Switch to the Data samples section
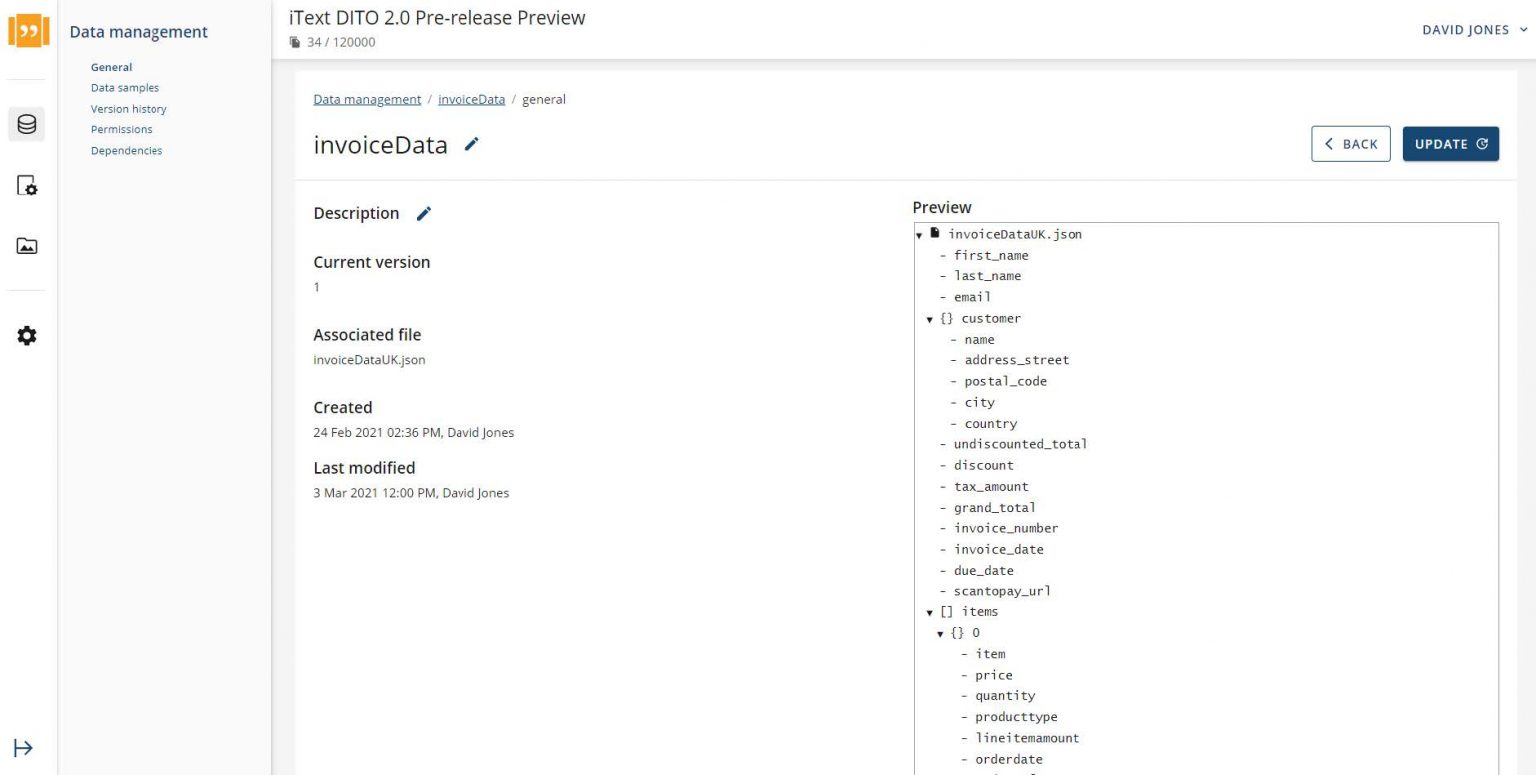Screen dimensions: 1536x775 [124, 87]
